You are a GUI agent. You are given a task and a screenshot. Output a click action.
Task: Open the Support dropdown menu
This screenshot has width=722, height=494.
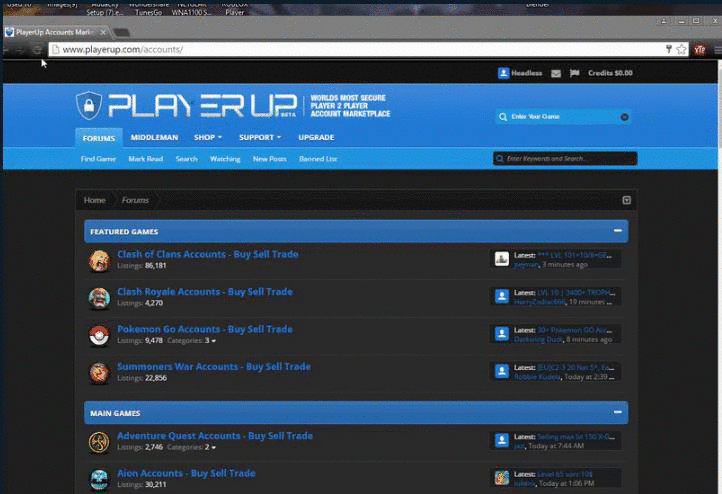click(260, 137)
